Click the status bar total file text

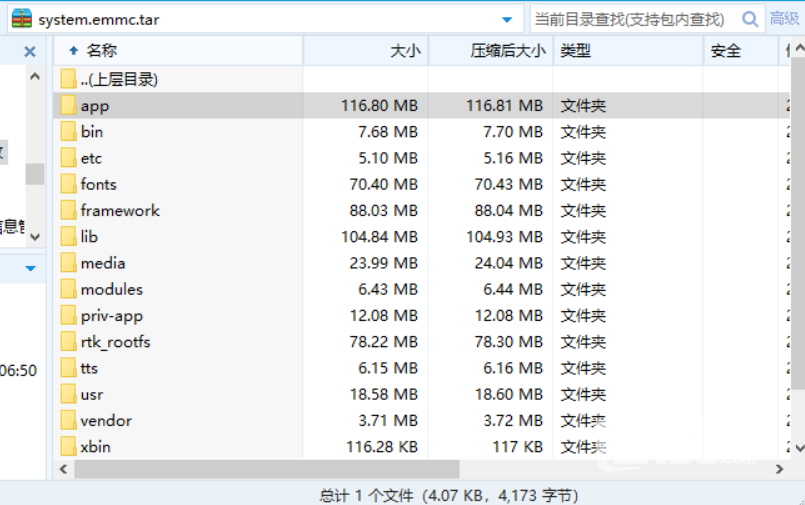click(449, 495)
